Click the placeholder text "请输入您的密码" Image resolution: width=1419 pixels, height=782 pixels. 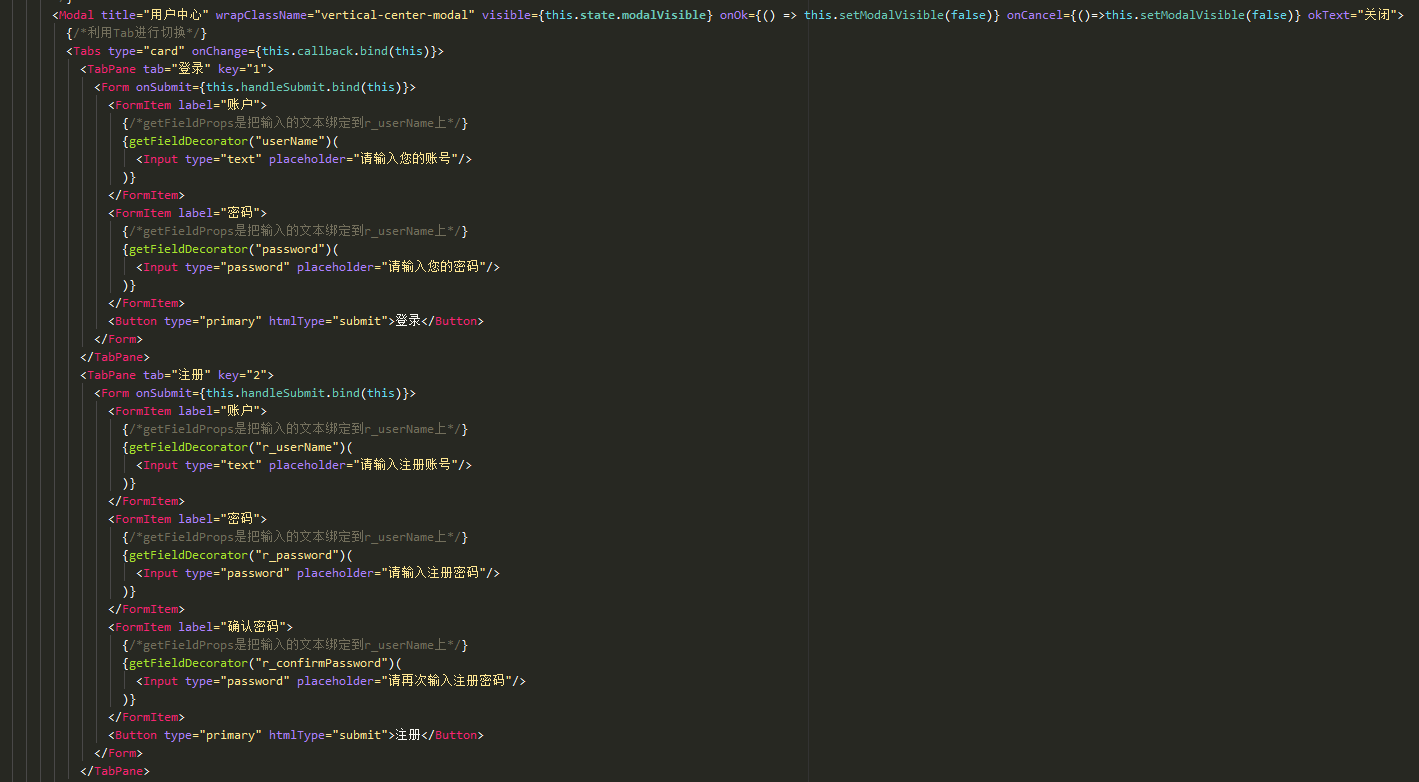tap(435, 267)
